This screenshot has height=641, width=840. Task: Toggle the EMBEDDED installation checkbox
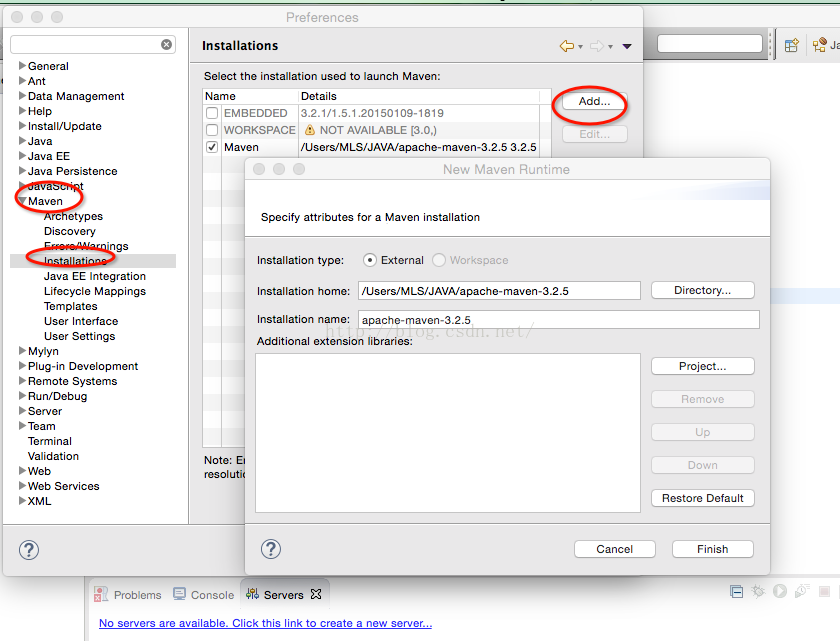212,113
